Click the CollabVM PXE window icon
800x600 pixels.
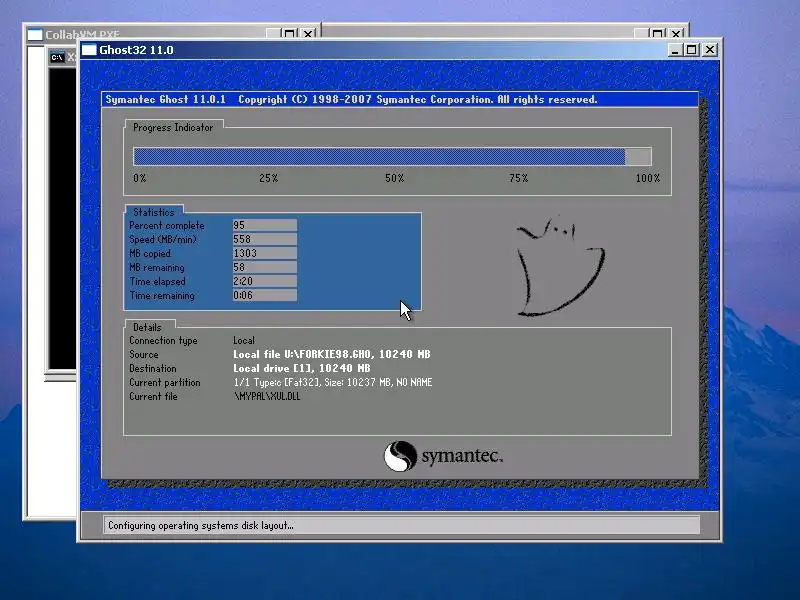click(x=35, y=35)
